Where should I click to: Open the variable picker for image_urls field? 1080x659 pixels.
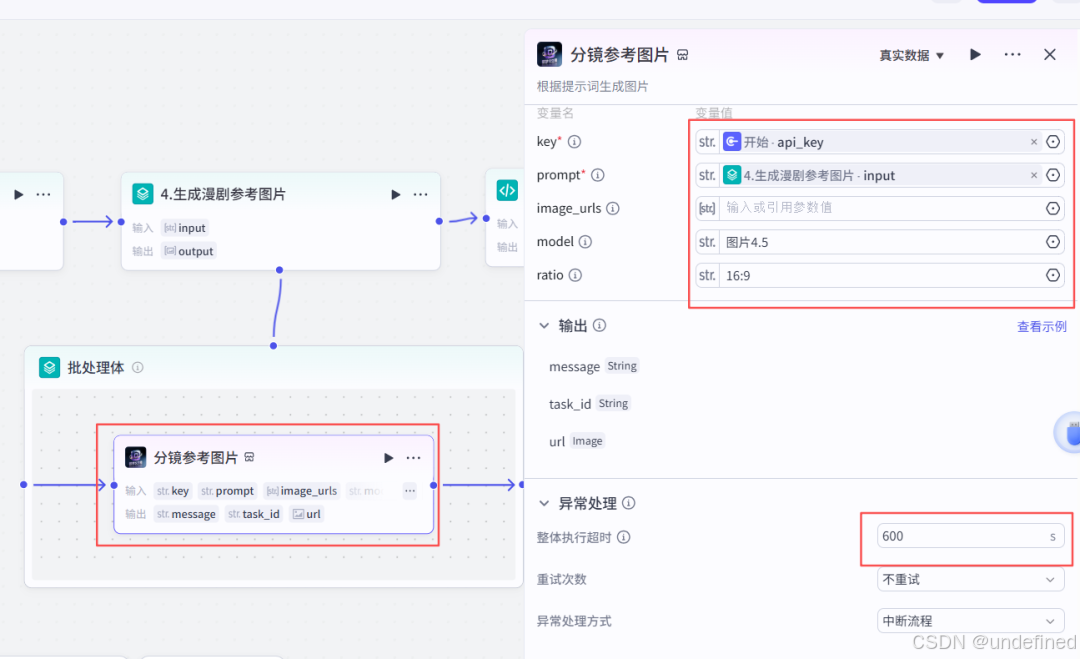click(1052, 208)
